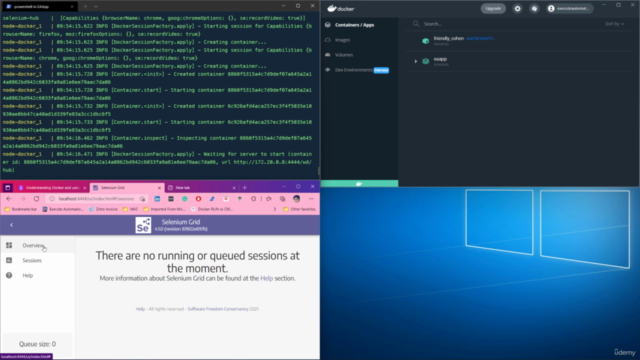640x360 pixels.
Task: Expand the eaapp compose app
Action: 416,61
